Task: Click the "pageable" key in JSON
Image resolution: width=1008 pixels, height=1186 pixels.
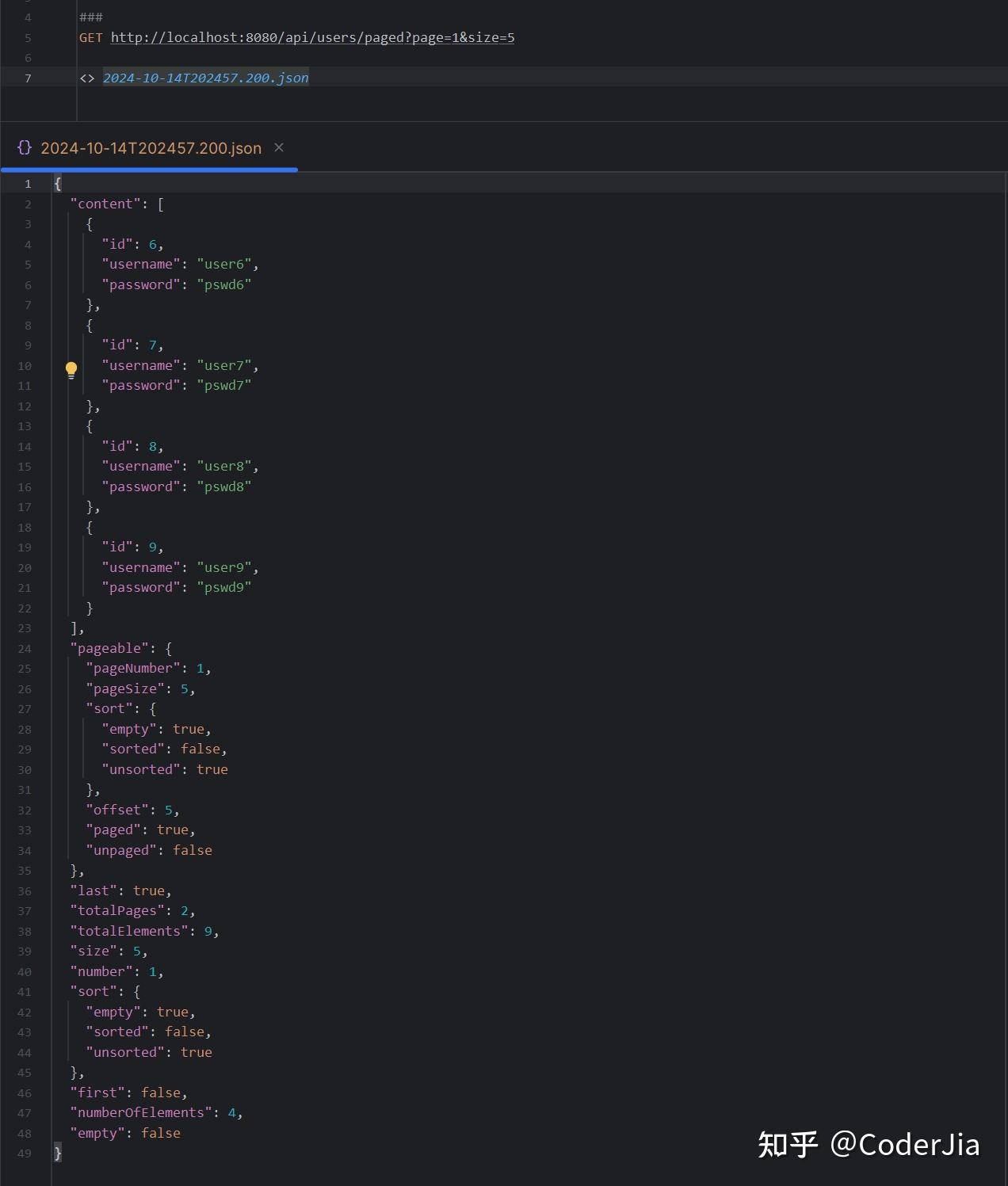Action: (x=109, y=648)
